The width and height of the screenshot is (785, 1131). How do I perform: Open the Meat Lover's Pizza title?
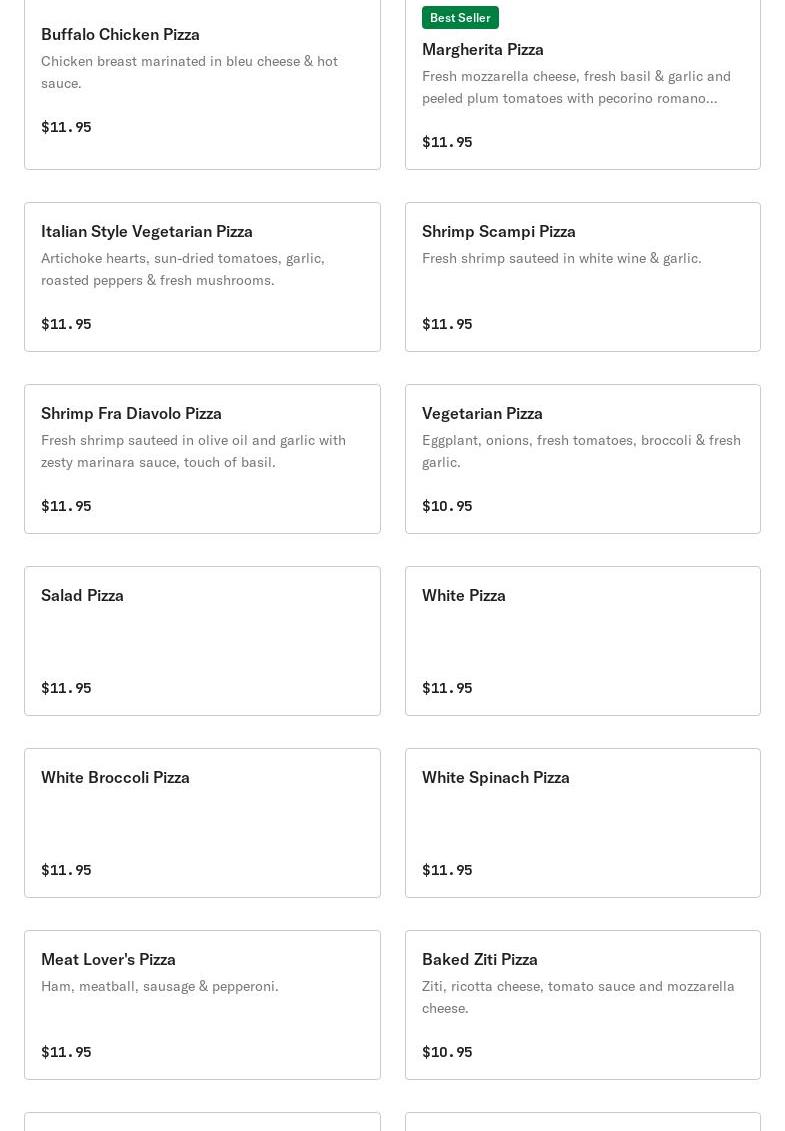click(108, 959)
